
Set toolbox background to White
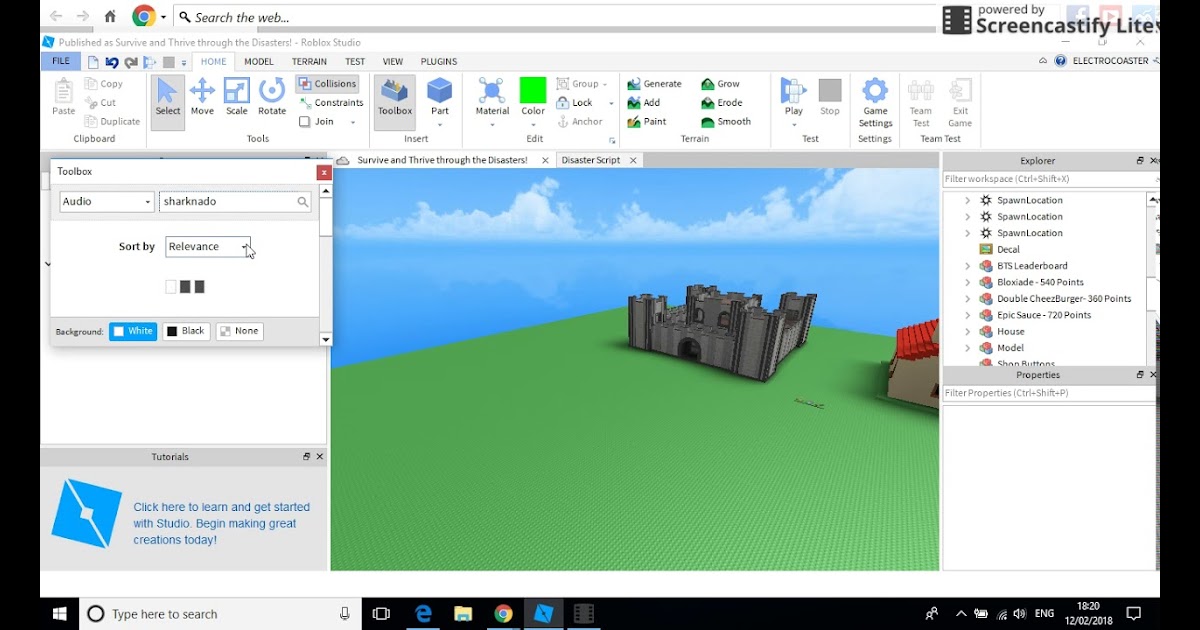tap(133, 331)
